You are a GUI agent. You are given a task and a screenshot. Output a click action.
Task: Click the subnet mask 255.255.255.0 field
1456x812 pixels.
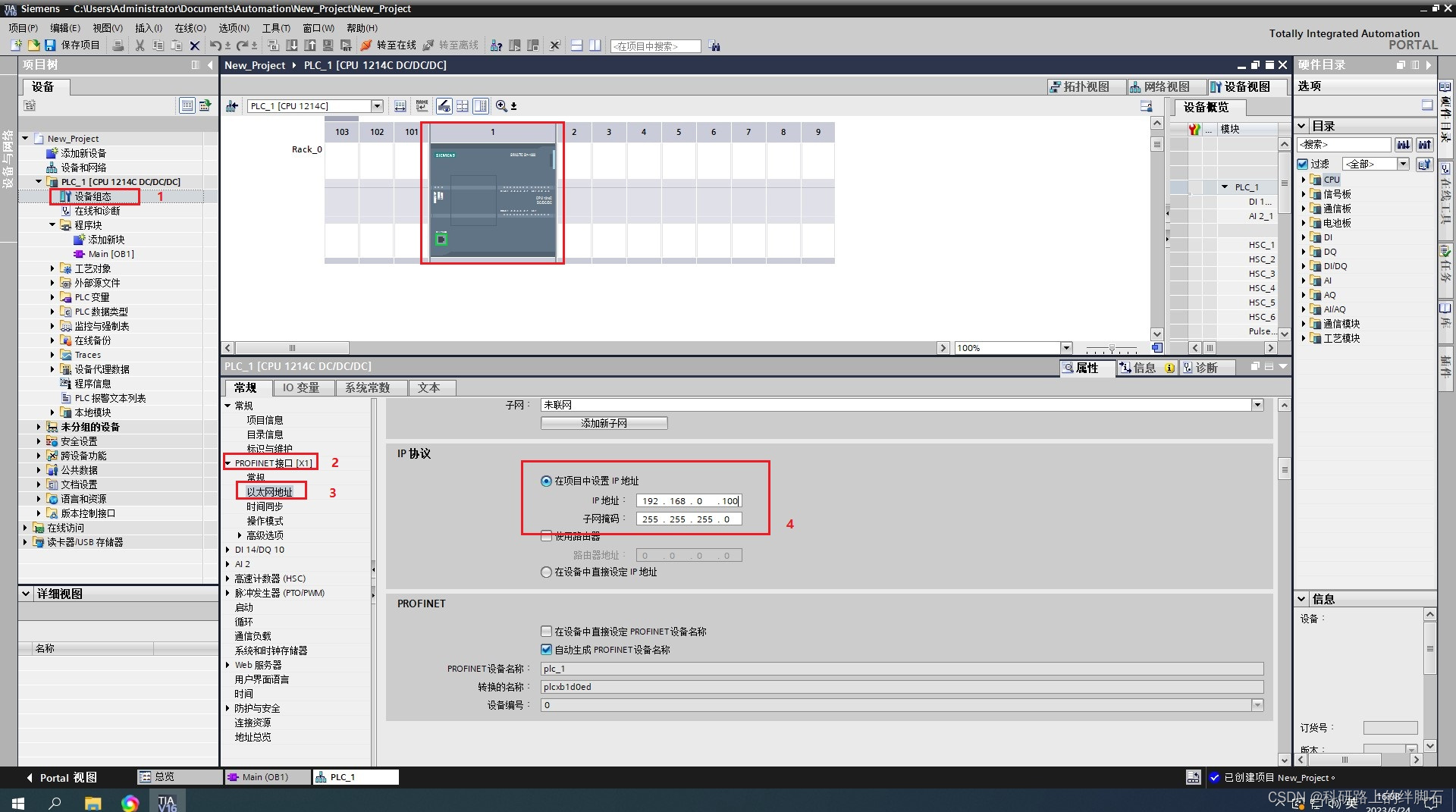coord(689,519)
